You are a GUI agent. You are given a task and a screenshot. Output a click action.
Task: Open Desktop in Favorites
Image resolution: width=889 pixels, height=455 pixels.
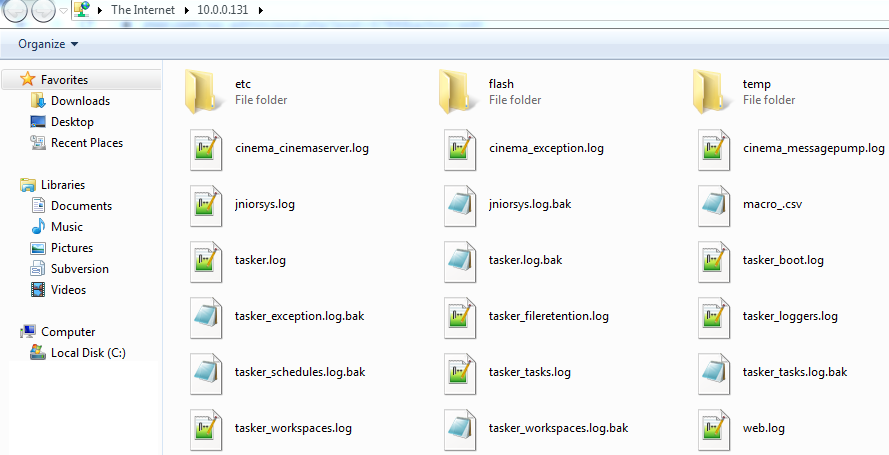72,122
